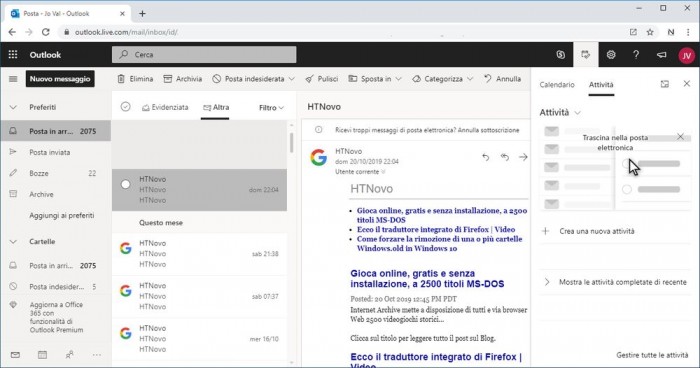
Task: Open HTNovo message from sab 21:38
Action: click(199, 254)
